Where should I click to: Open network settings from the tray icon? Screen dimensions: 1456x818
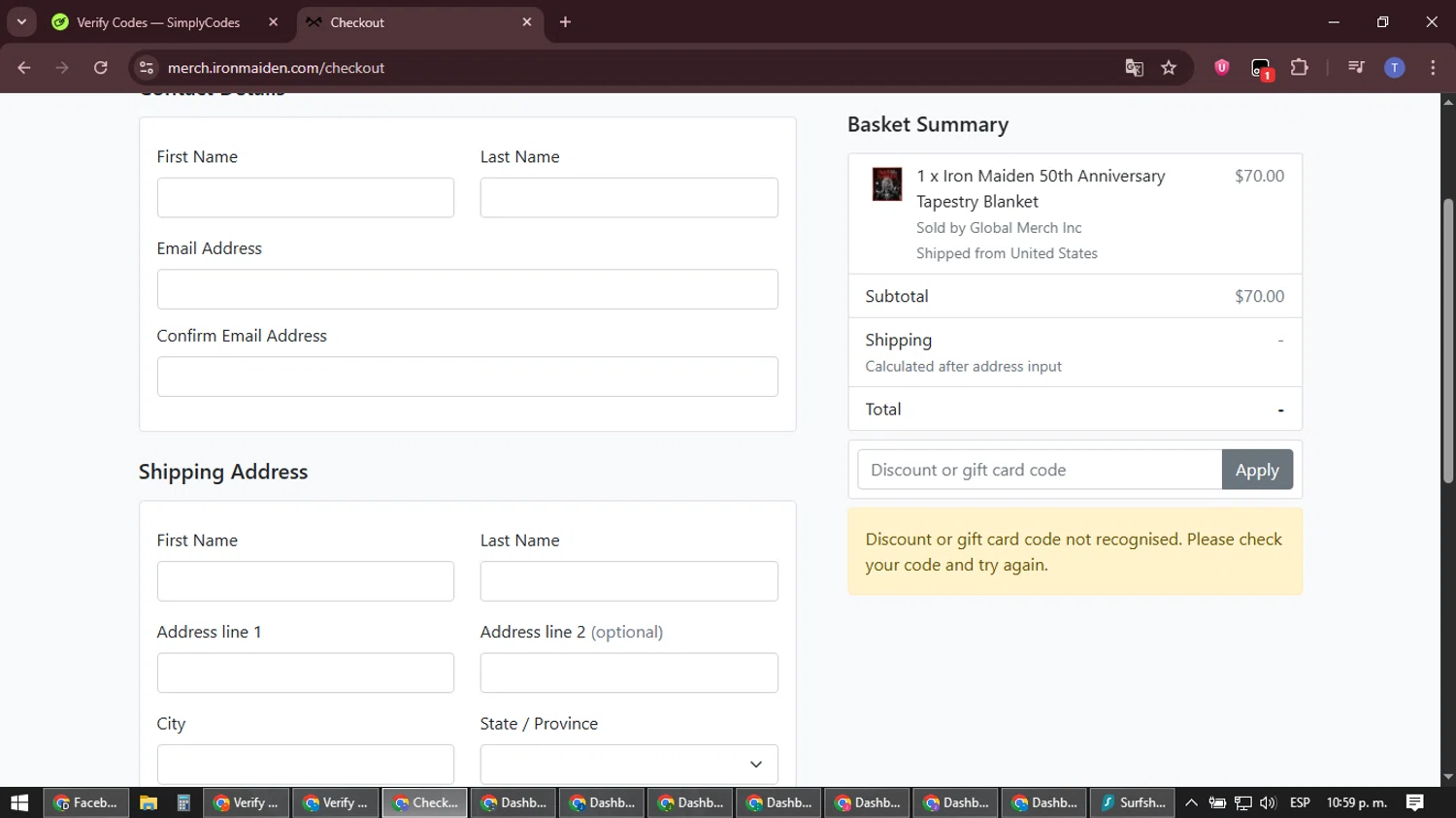[x=1242, y=802]
